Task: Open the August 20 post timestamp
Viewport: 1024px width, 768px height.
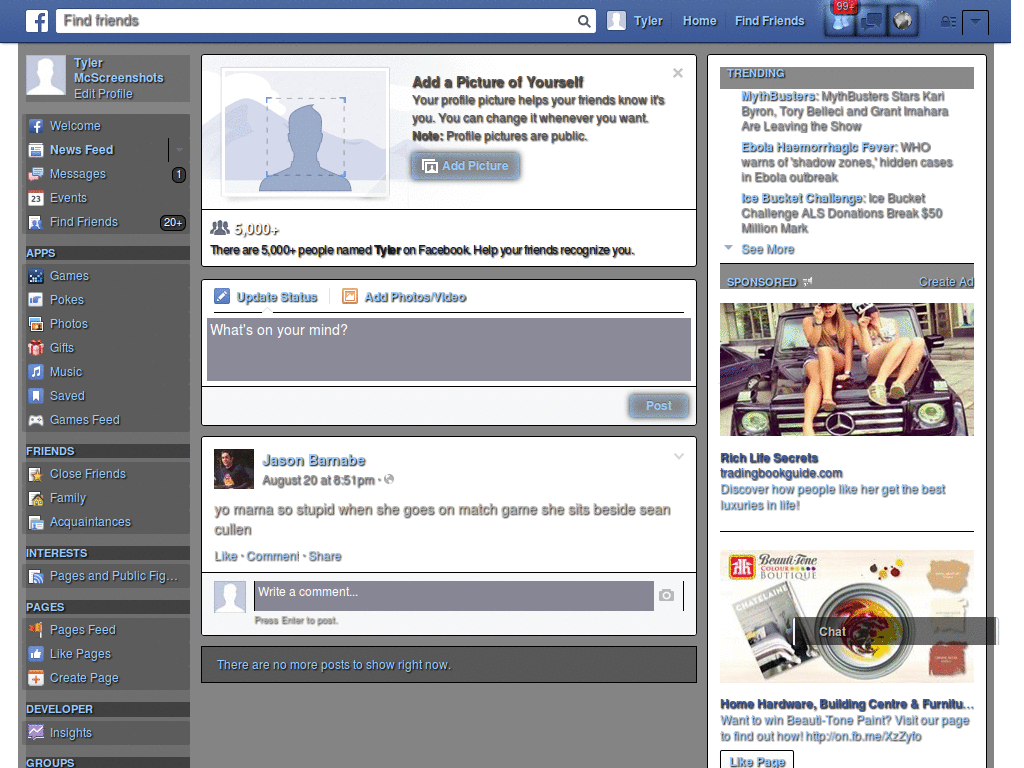Action: tap(319, 481)
